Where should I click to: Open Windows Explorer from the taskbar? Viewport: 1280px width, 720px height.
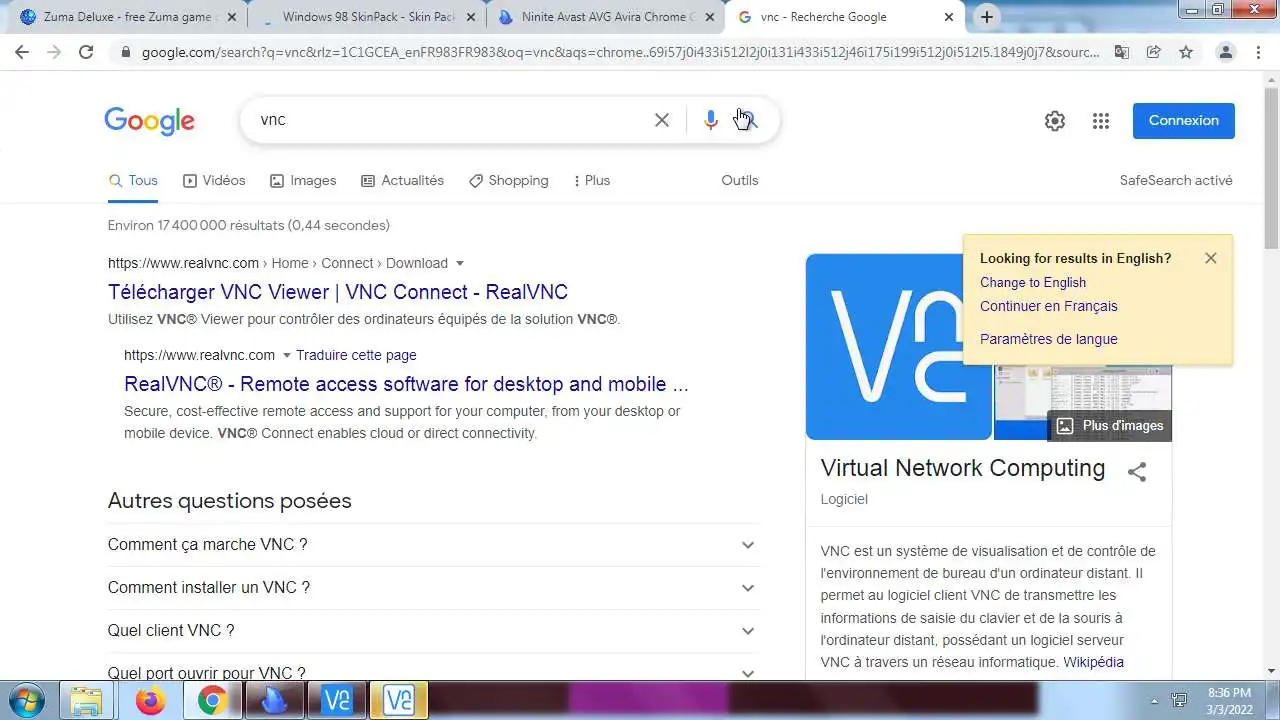[x=87, y=700]
